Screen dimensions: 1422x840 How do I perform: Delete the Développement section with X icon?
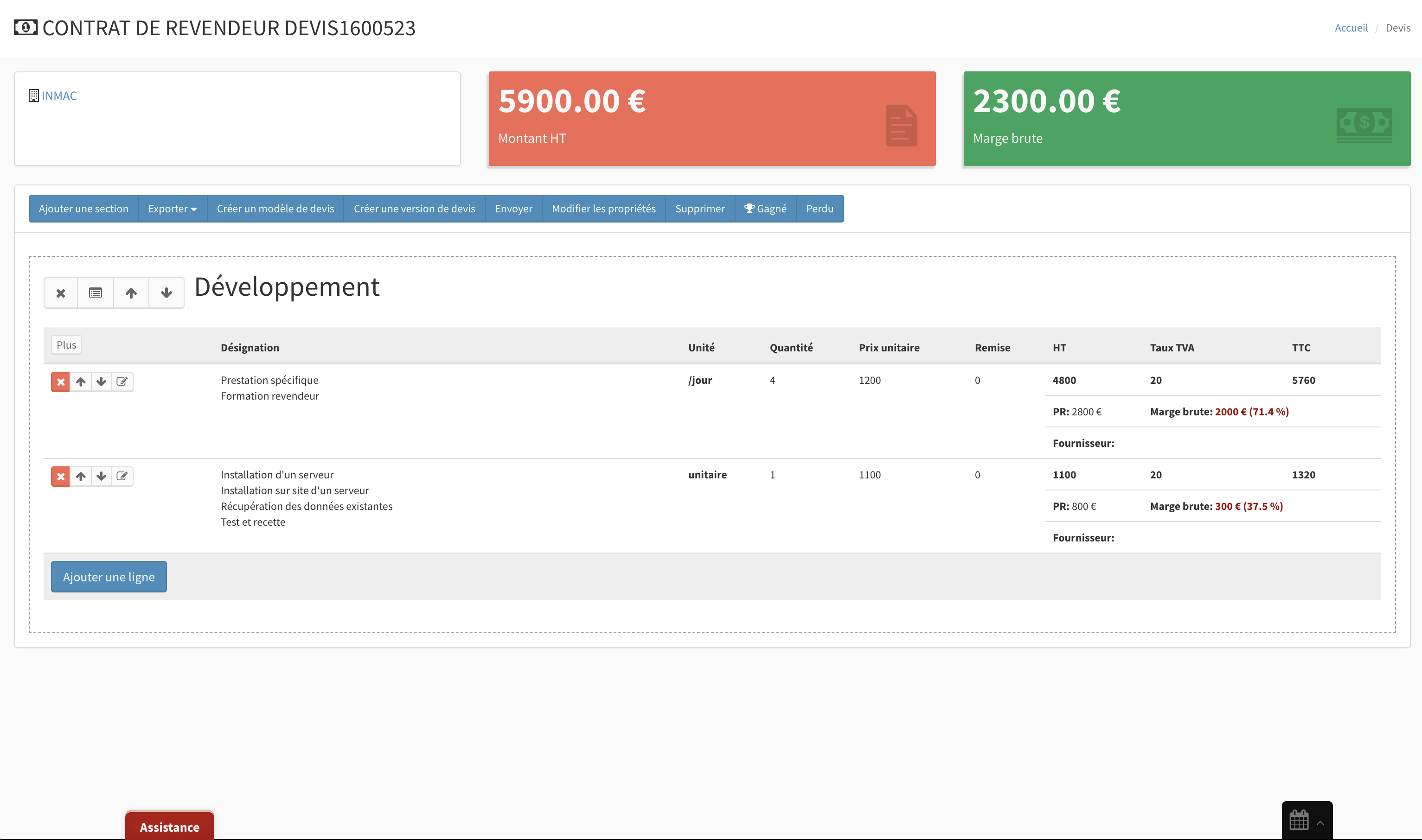[61, 293]
